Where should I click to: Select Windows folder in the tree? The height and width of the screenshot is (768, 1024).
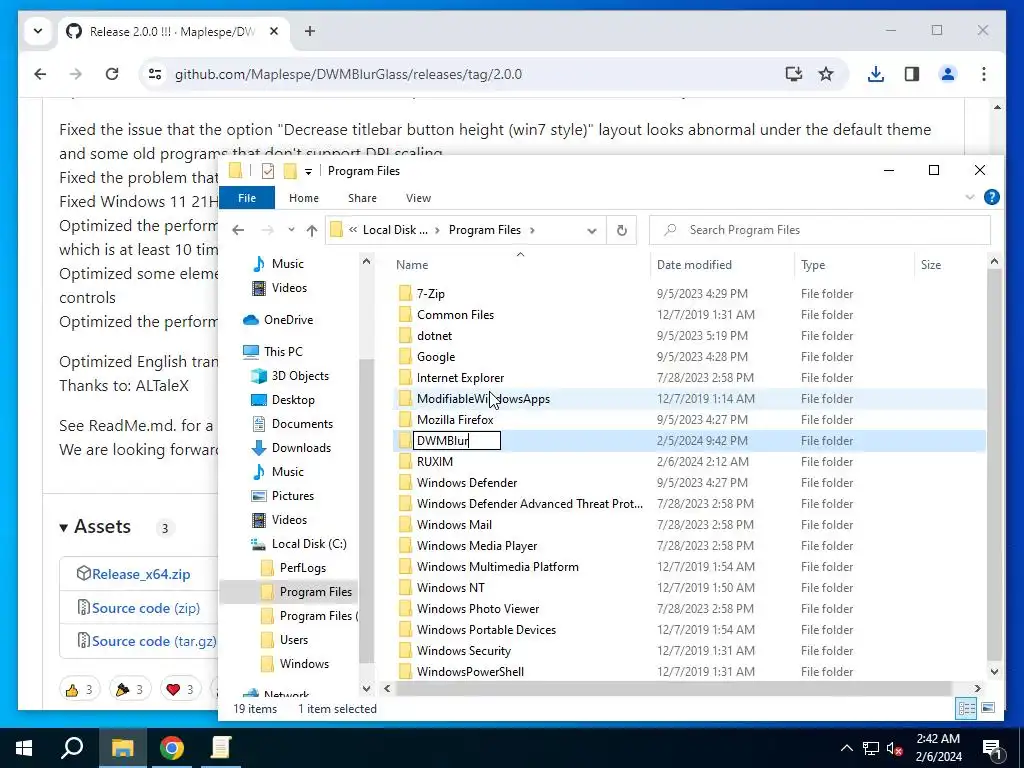[304, 664]
